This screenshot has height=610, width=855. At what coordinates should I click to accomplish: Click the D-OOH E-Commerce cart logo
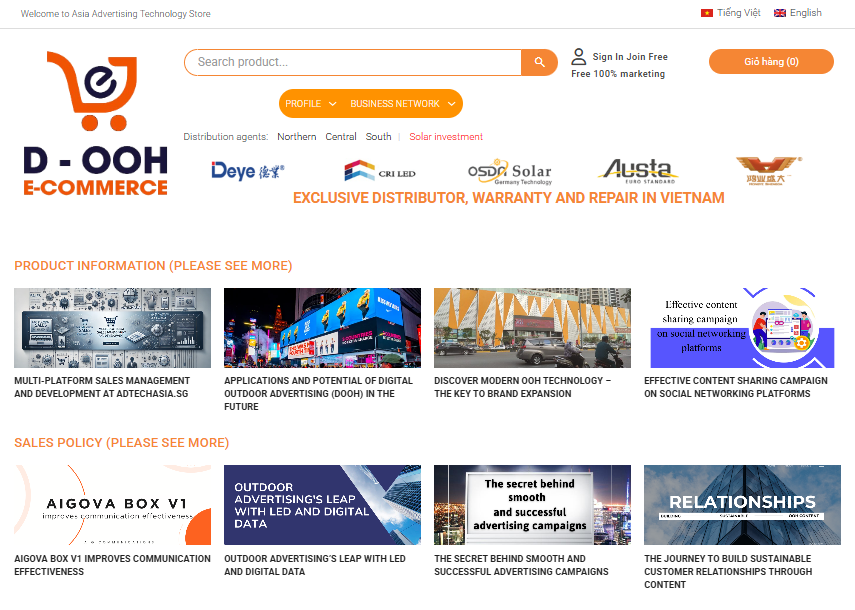(96, 125)
